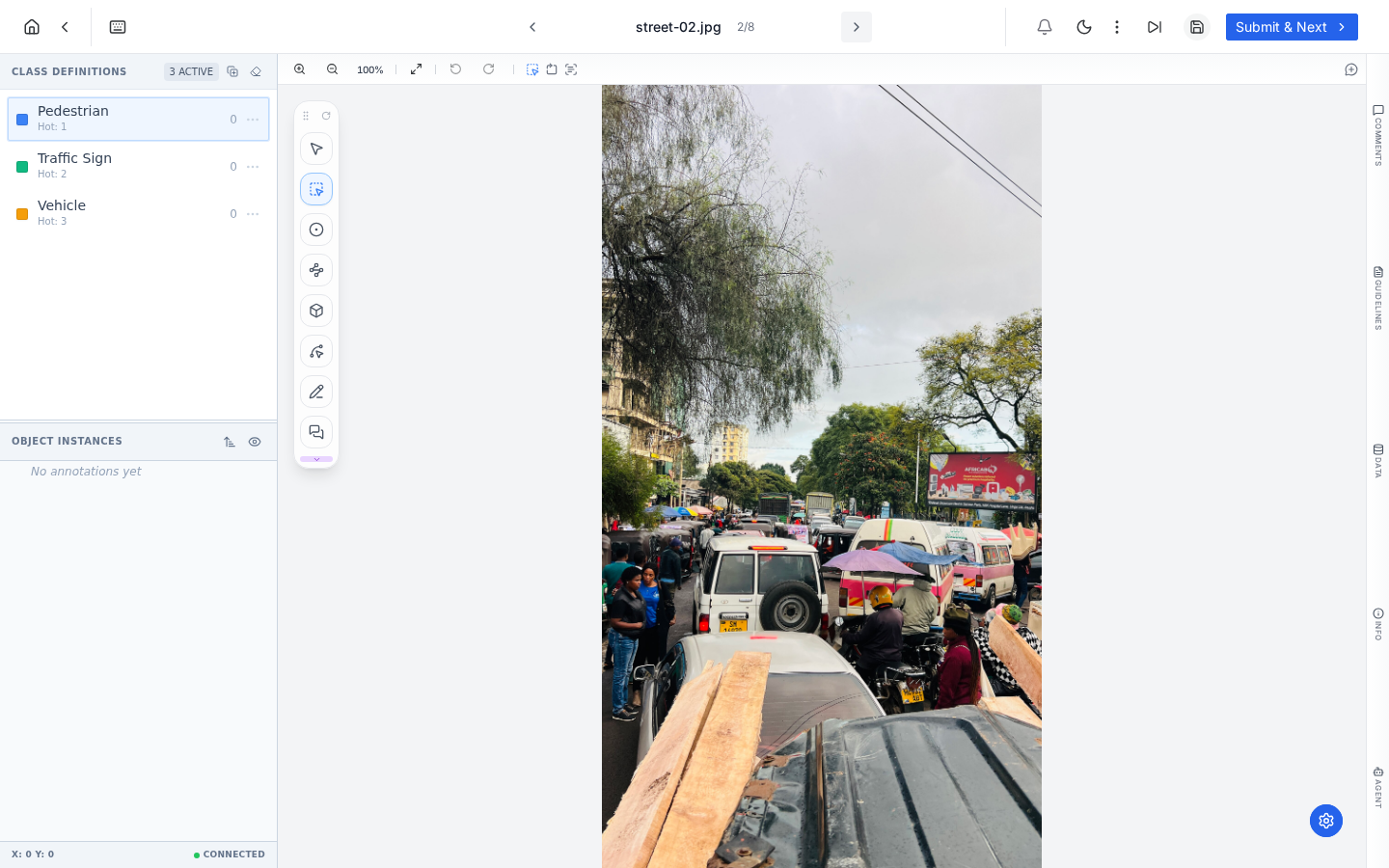Open the Guidelines side tab
Viewport: 1389px width, 868px height.
click(1378, 298)
